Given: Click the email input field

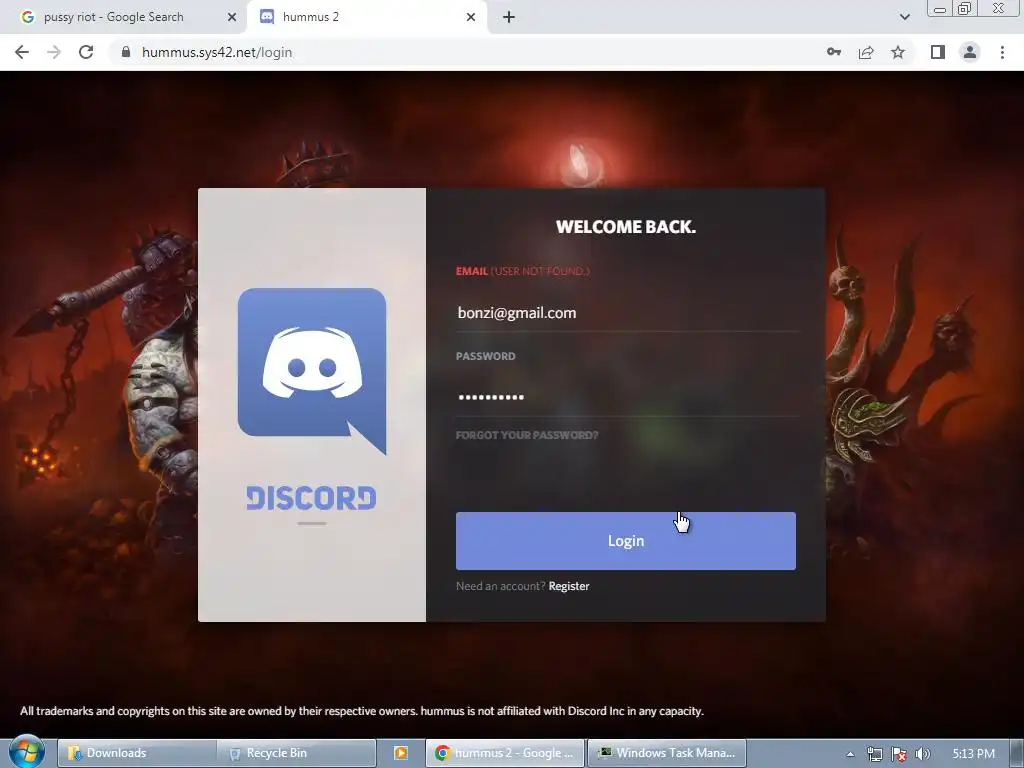Looking at the screenshot, I should (x=627, y=313).
